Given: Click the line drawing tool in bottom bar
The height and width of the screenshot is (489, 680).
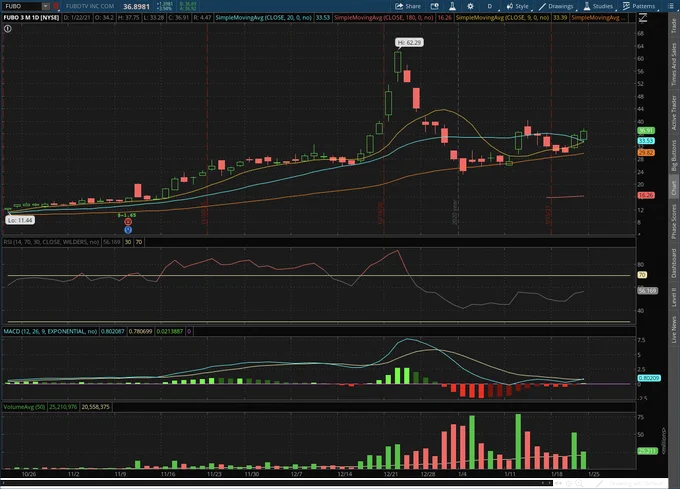Looking at the screenshot, I should (599, 483).
